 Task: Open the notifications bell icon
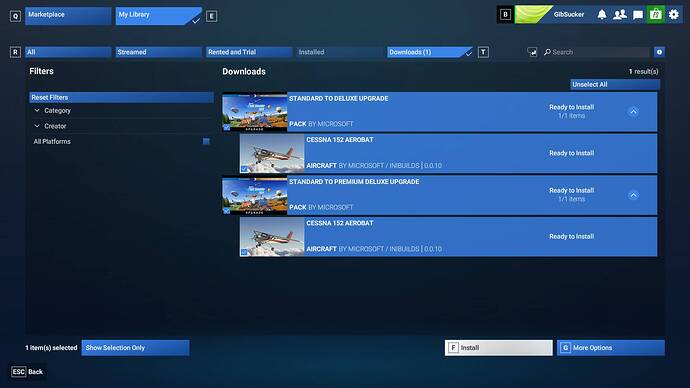click(x=602, y=15)
